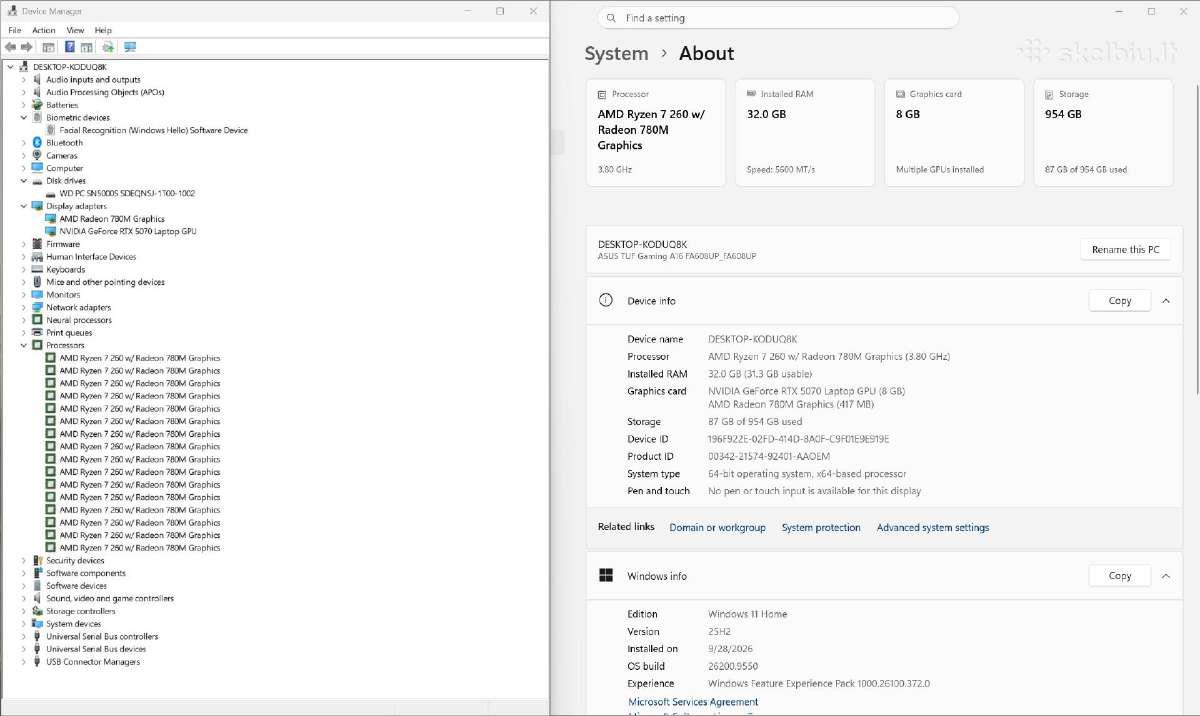Open Domain or workgroup link

(x=717, y=527)
